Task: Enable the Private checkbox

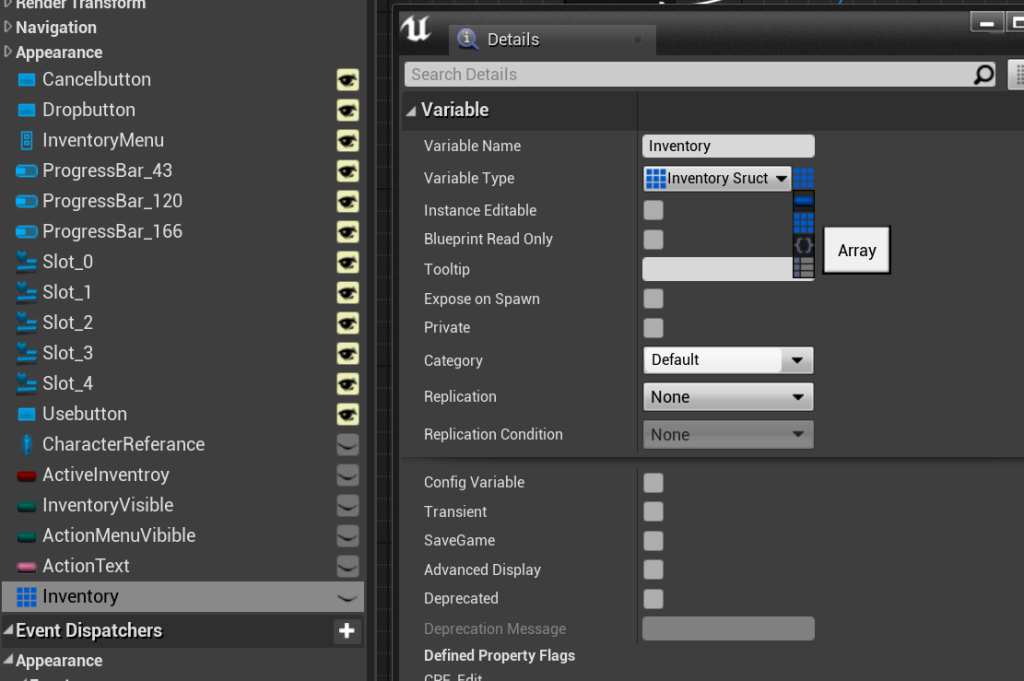Action: click(653, 328)
